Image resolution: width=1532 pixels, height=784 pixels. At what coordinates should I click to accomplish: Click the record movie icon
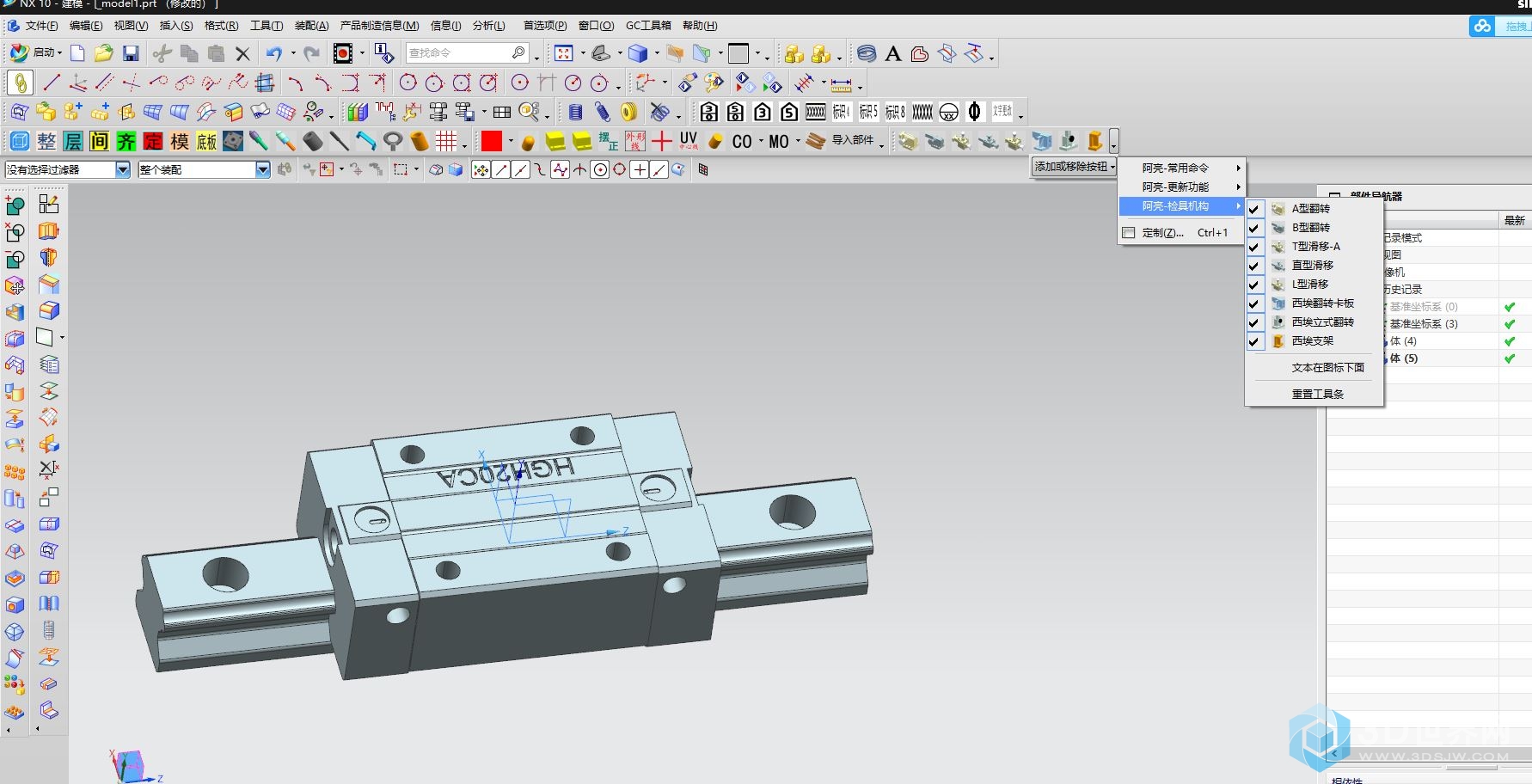[343, 53]
